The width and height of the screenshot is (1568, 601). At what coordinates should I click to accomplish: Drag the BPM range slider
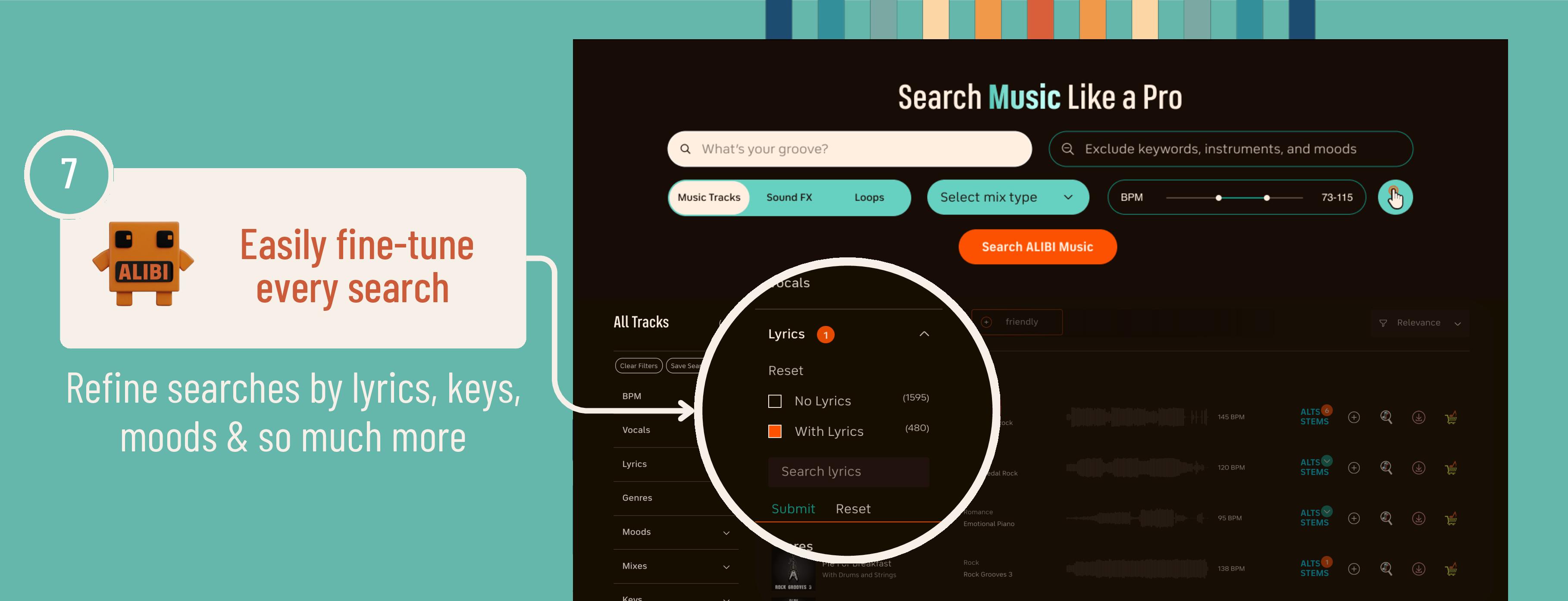click(x=1221, y=197)
